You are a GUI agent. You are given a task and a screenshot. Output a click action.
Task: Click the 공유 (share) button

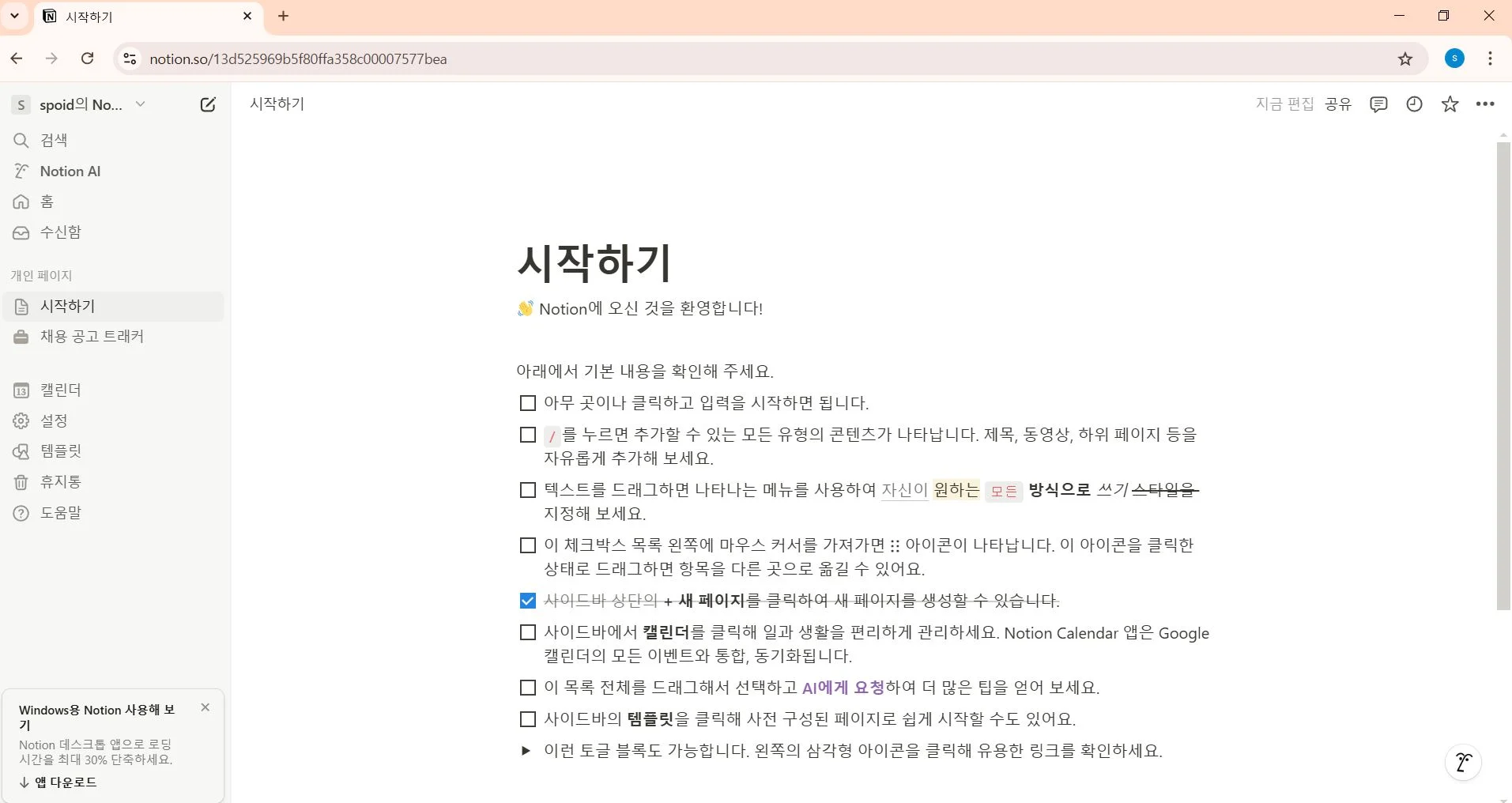tap(1340, 104)
